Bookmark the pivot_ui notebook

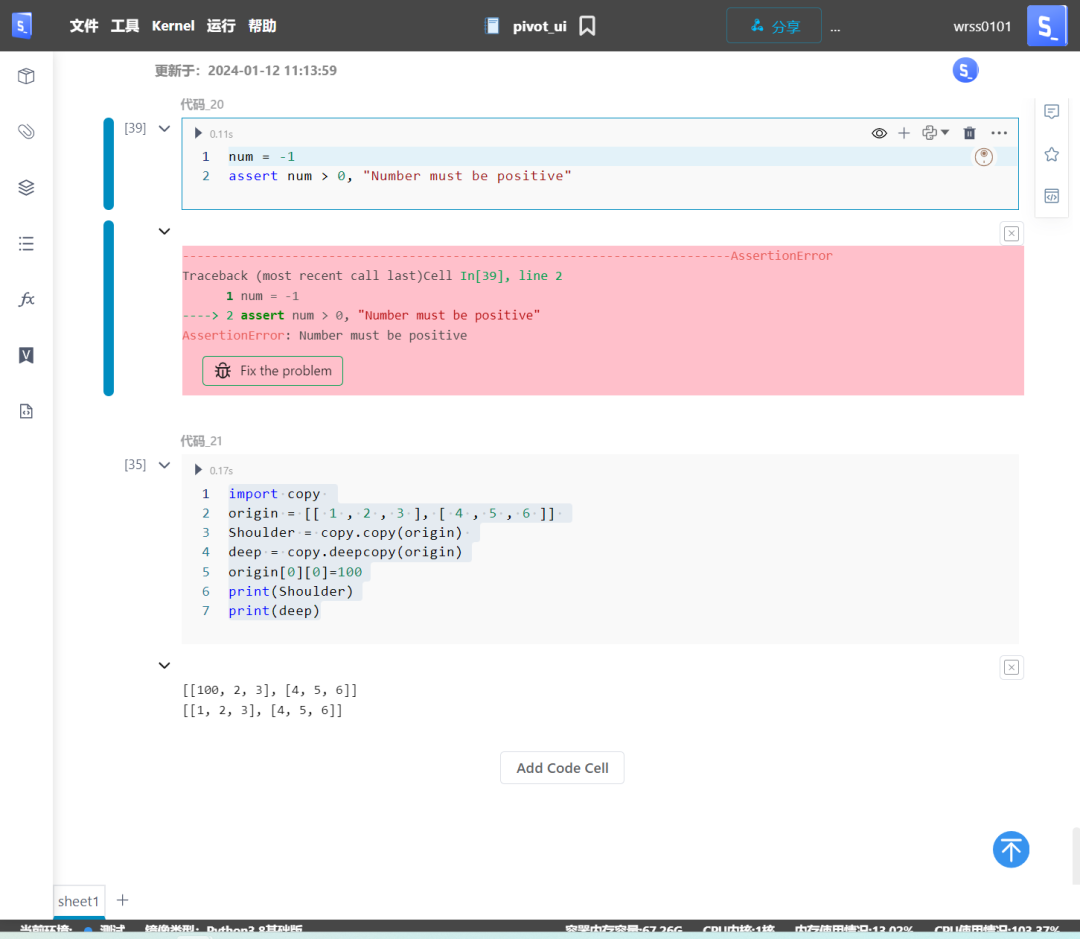587,25
